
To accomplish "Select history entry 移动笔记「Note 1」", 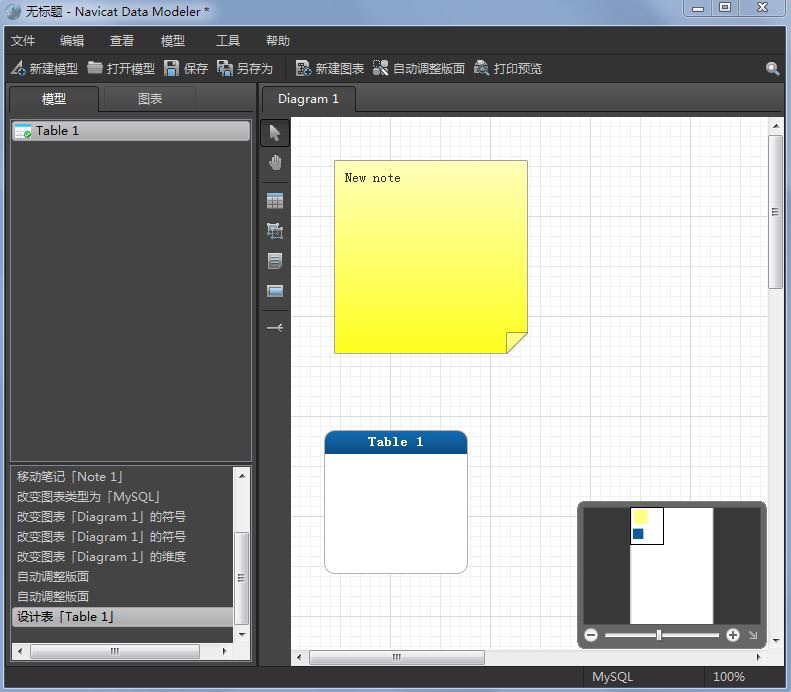I will (70, 477).
